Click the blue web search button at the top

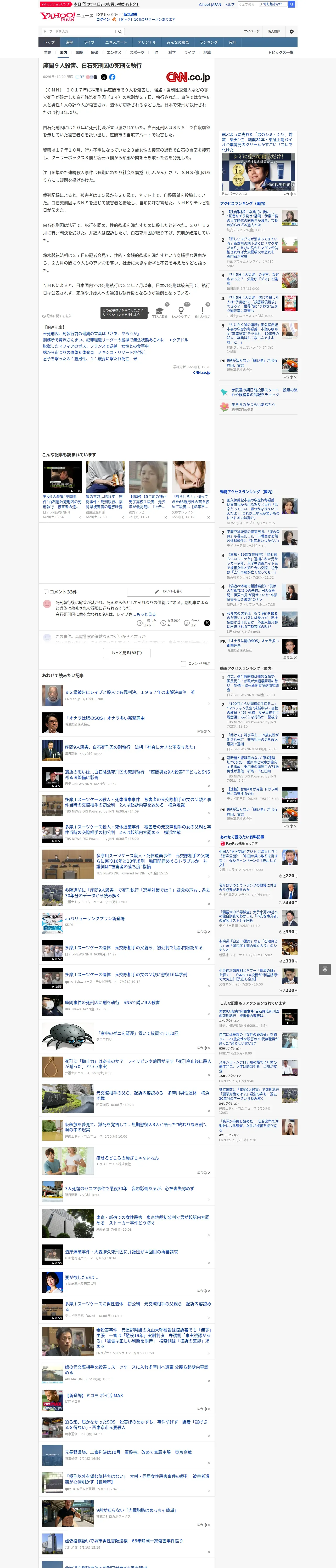(x=292, y=4)
